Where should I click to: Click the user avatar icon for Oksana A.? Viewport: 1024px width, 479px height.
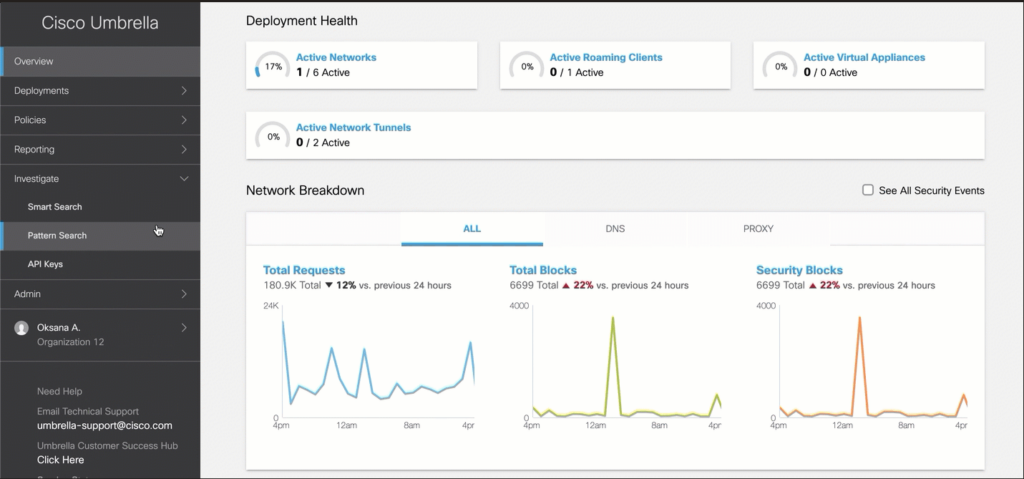(x=21, y=328)
